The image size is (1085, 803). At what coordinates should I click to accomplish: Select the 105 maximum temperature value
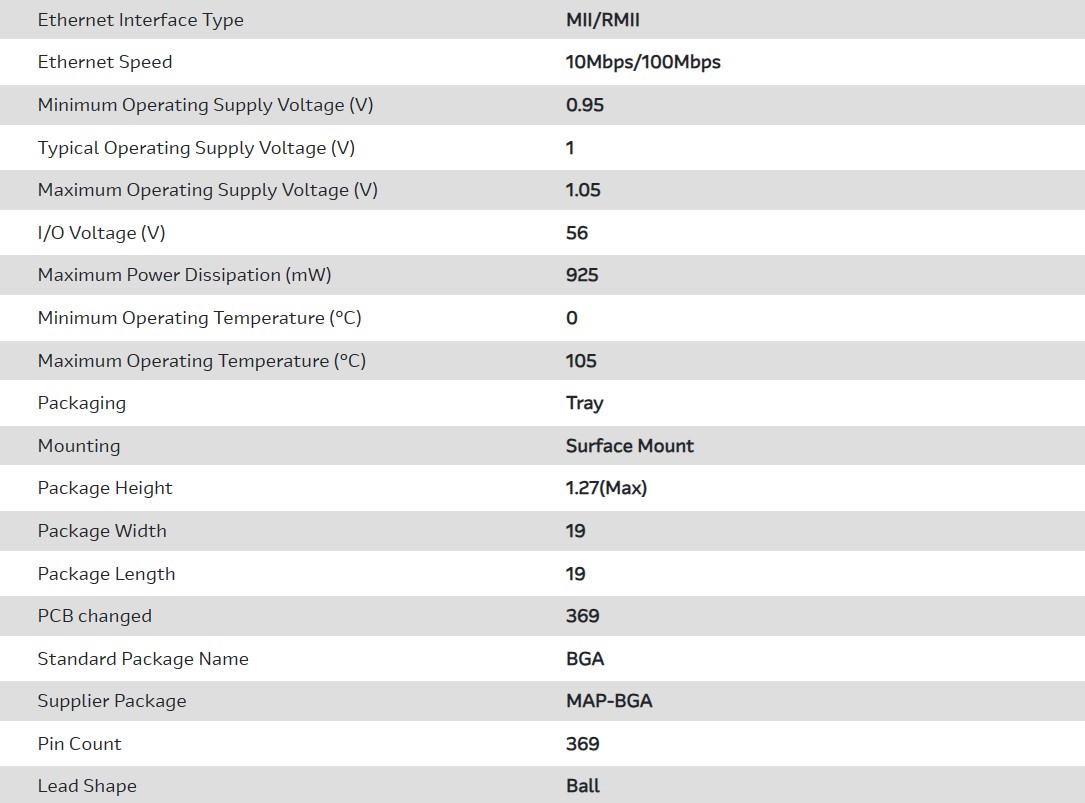581,361
